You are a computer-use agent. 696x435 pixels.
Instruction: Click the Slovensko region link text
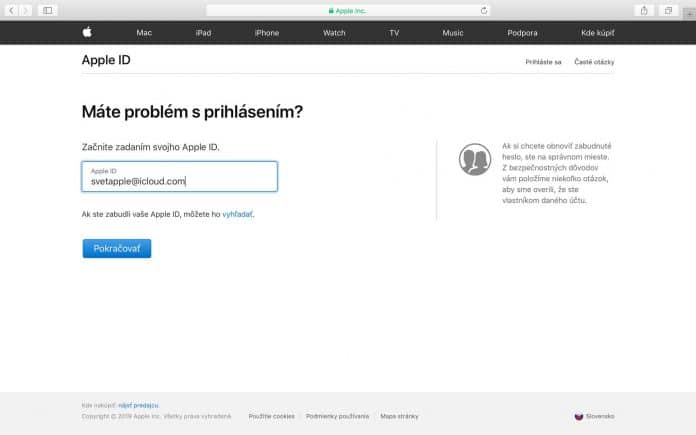click(x=600, y=416)
